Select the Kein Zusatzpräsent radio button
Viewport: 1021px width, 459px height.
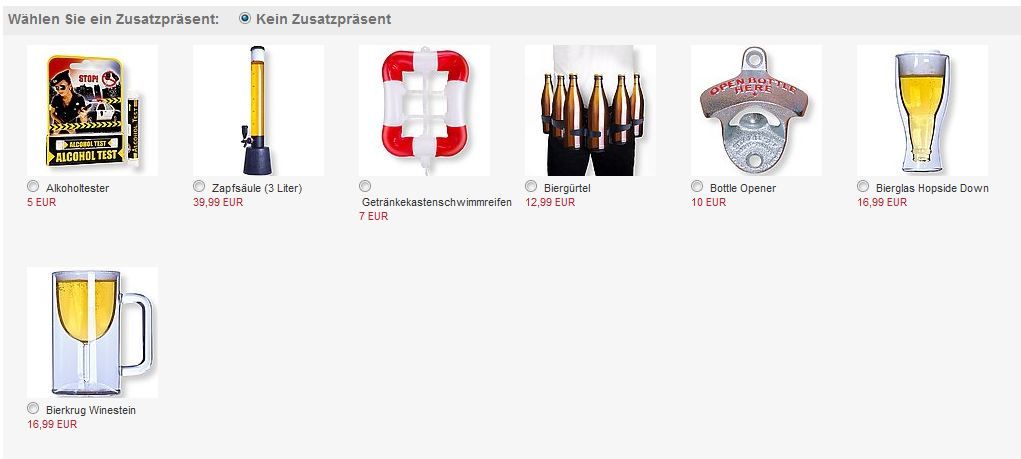[245, 18]
